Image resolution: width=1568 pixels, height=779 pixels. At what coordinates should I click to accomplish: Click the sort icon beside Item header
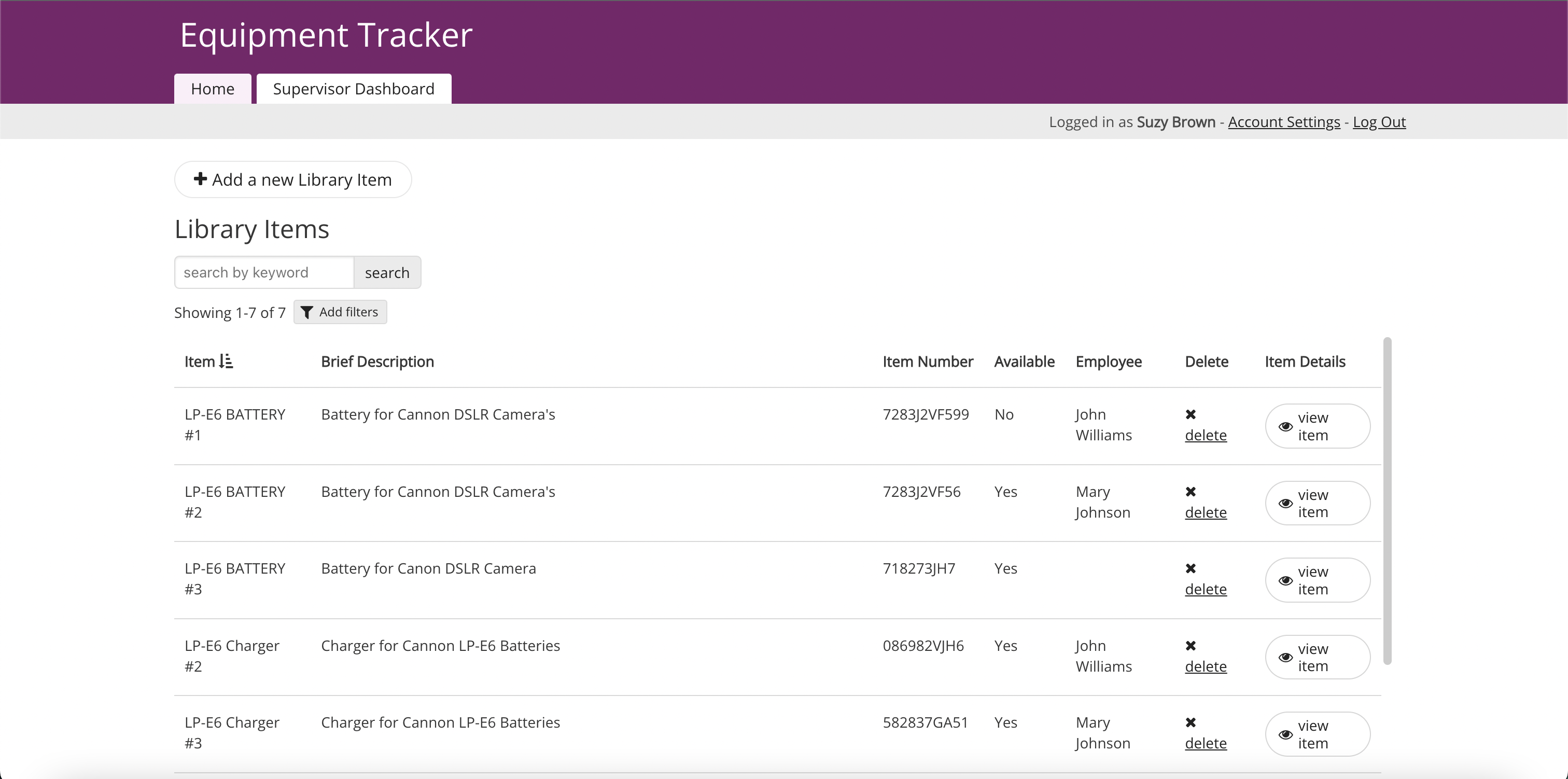pyautogui.click(x=226, y=361)
